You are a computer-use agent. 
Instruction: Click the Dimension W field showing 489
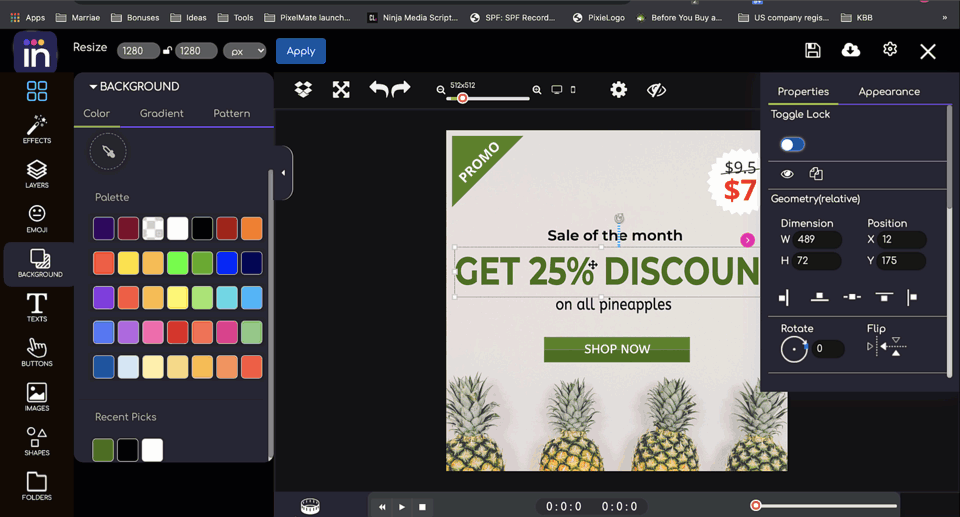pyautogui.click(x=817, y=240)
